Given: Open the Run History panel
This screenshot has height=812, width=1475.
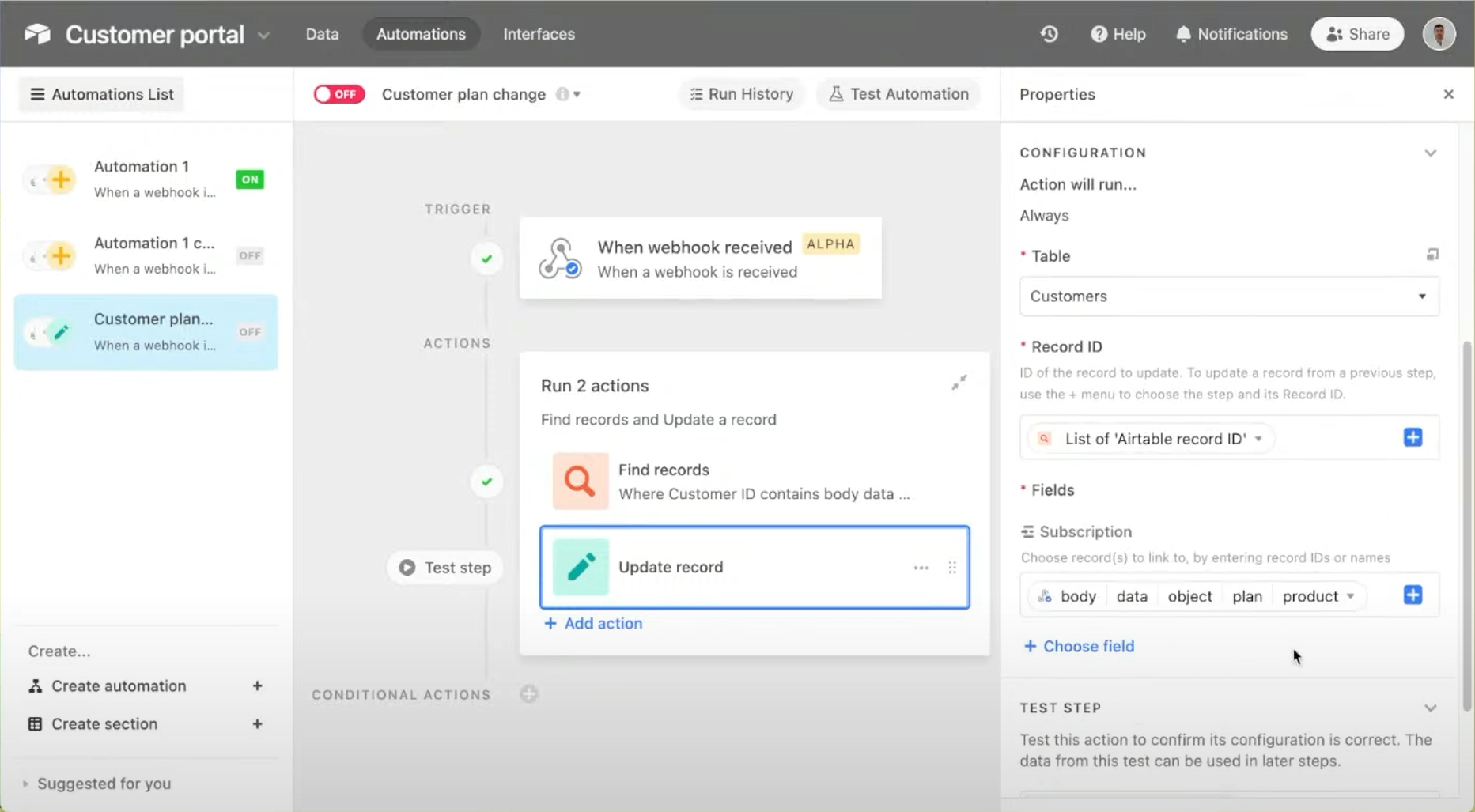Looking at the screenshot, I should pyautogui.click(x=740, y=93).
